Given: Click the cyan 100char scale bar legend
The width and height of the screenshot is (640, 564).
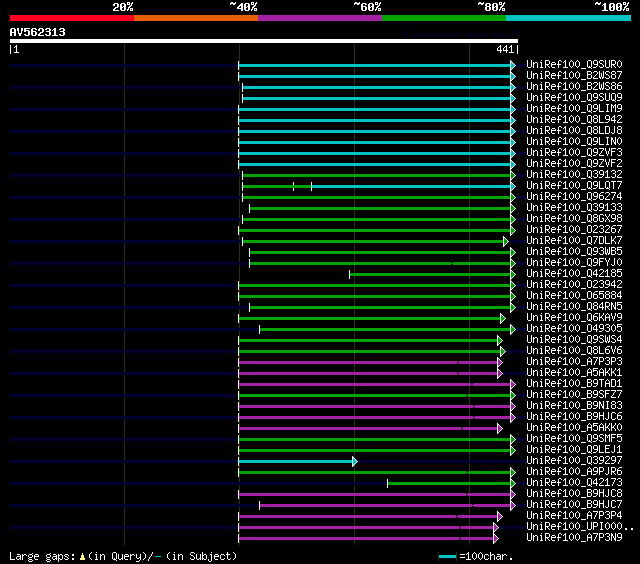Looking at the screenshot, I should pos(447,556).
